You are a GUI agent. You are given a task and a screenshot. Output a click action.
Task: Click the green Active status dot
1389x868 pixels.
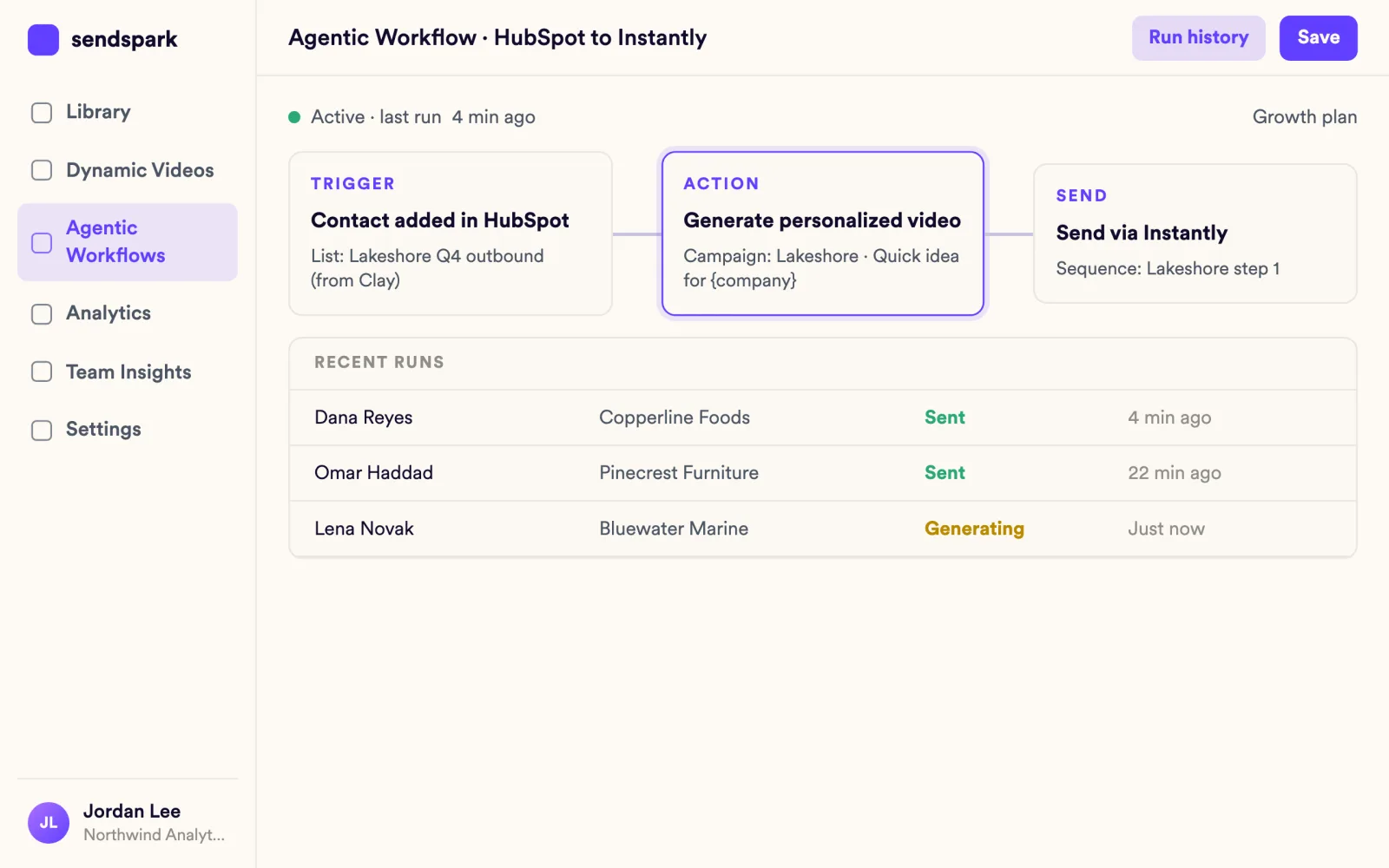(294, 117)
